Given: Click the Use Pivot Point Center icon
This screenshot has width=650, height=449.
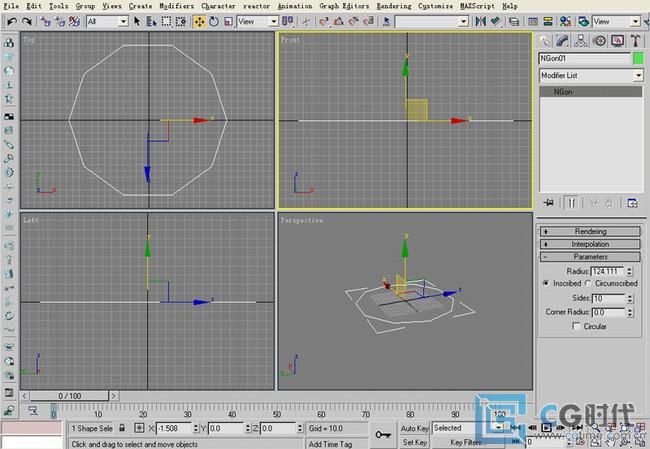Looking at the screenshot, I should tap(288, 21).
